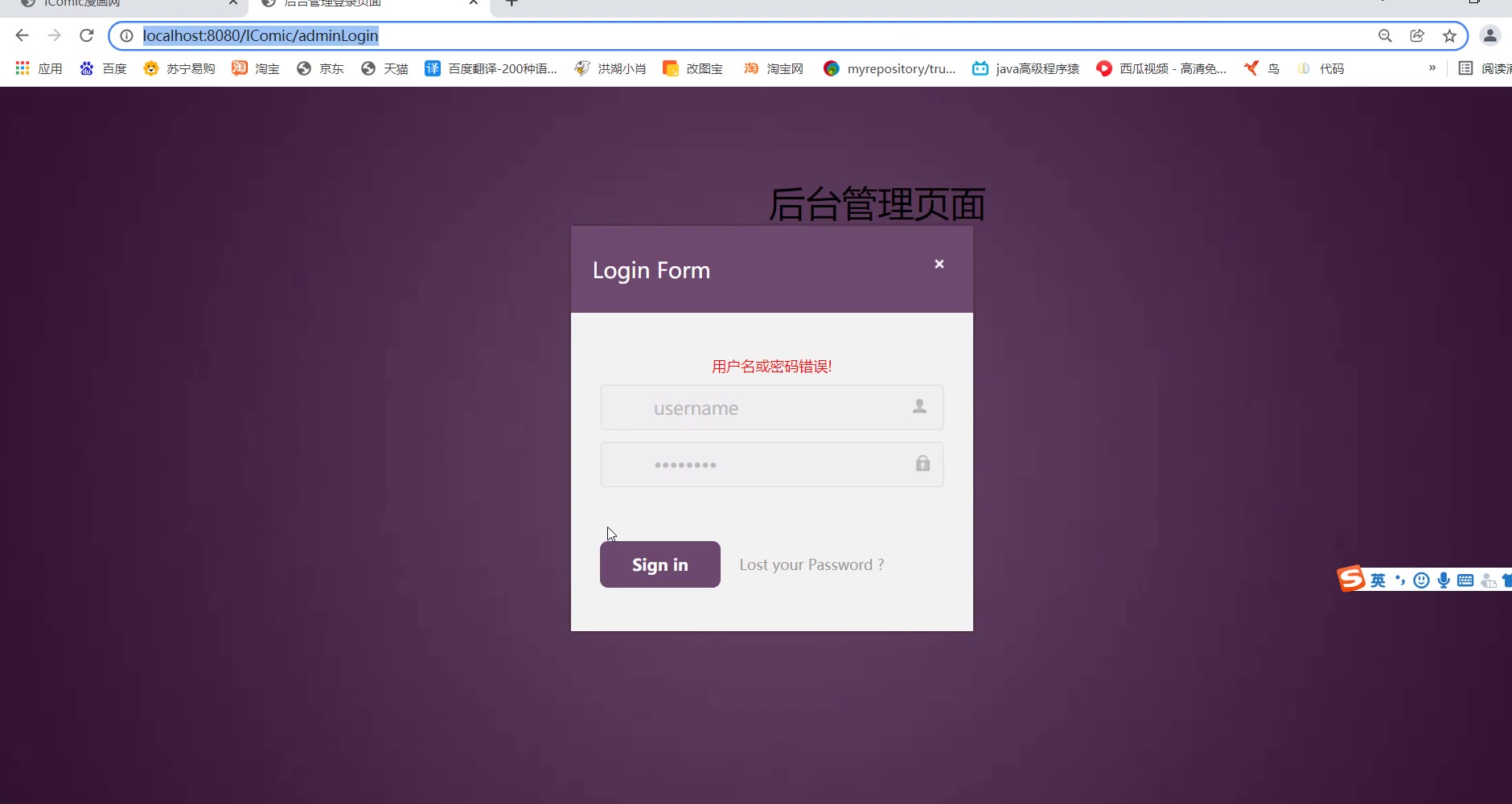View site information for localhost
Viewport: 1512px width, 804px height.
pos(126,35)
